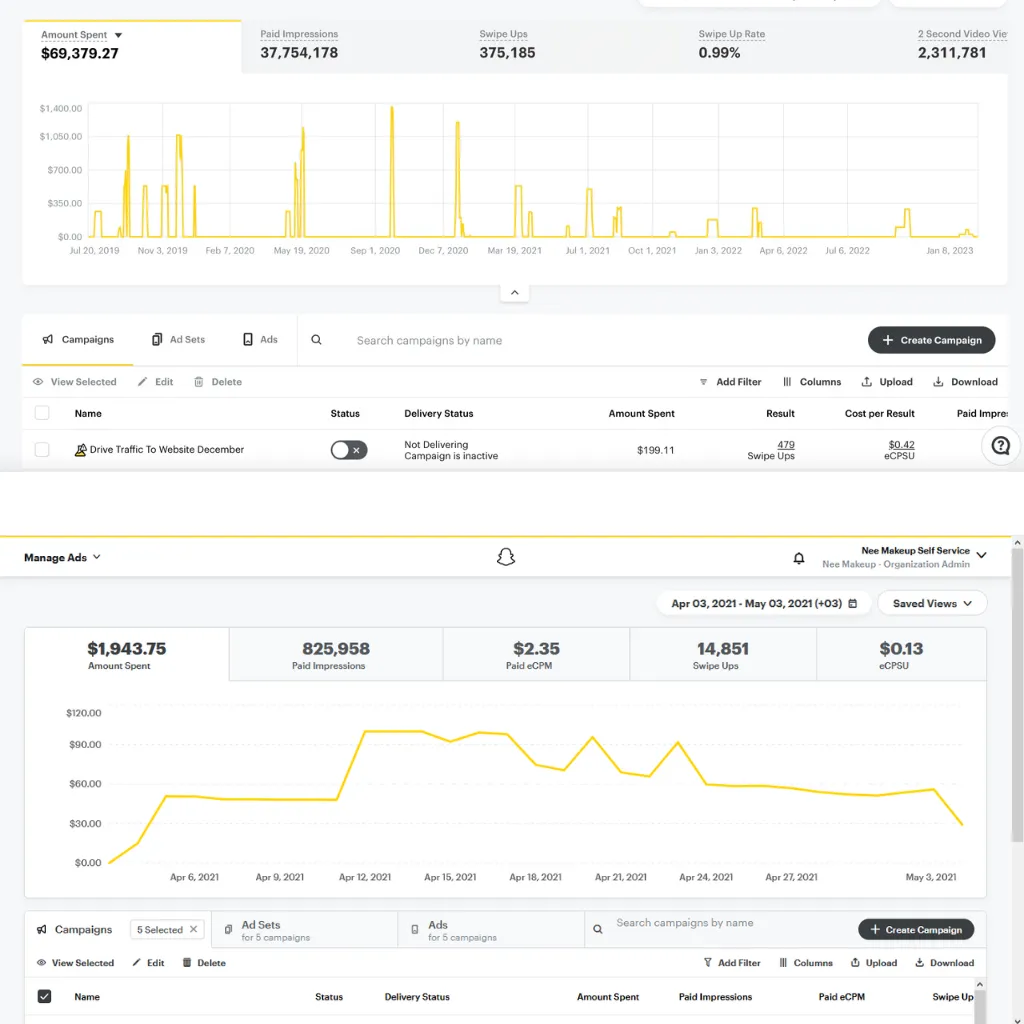1024x1024 pixels.
Task: Open the Saved Views dropdown
Action: tap(932, 603)
